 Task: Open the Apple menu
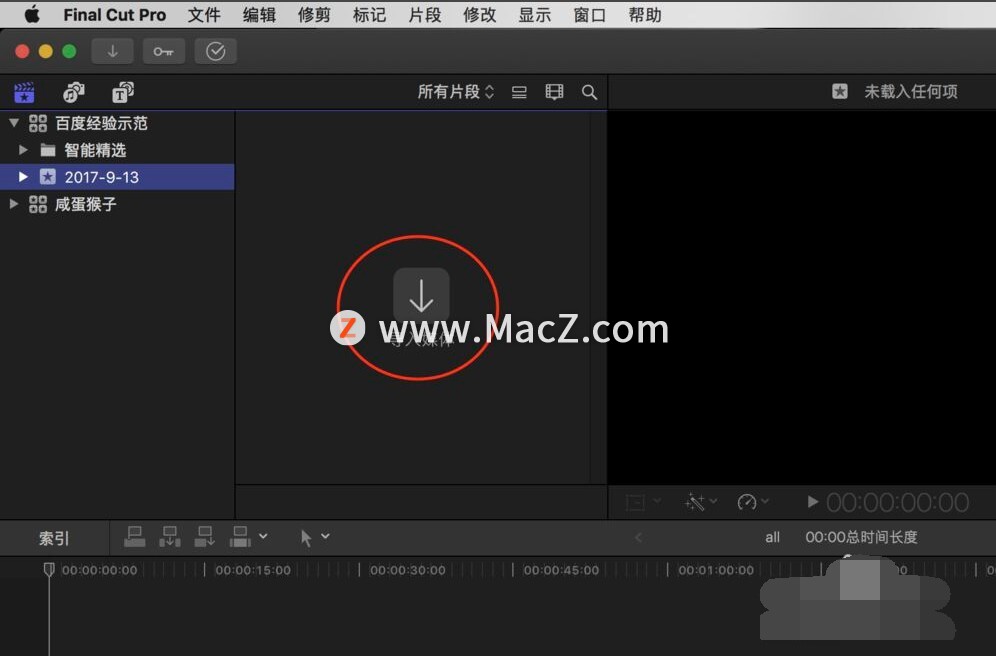coord(32,15)
